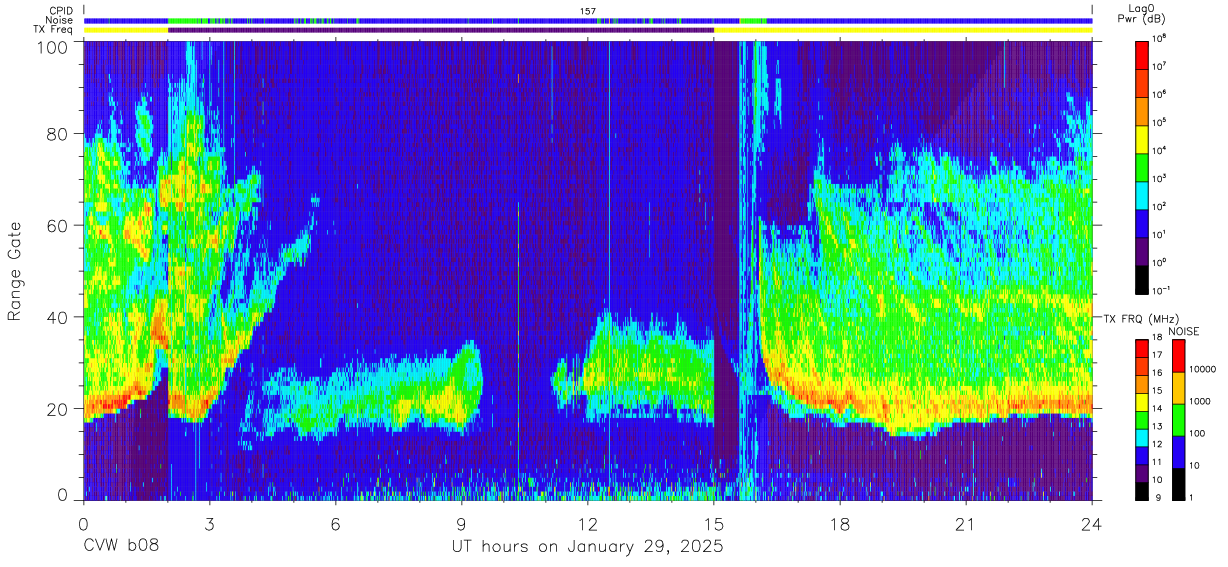
Task: Click the 15 tick on the UT hours axis
Action: [x=713, y=523]
